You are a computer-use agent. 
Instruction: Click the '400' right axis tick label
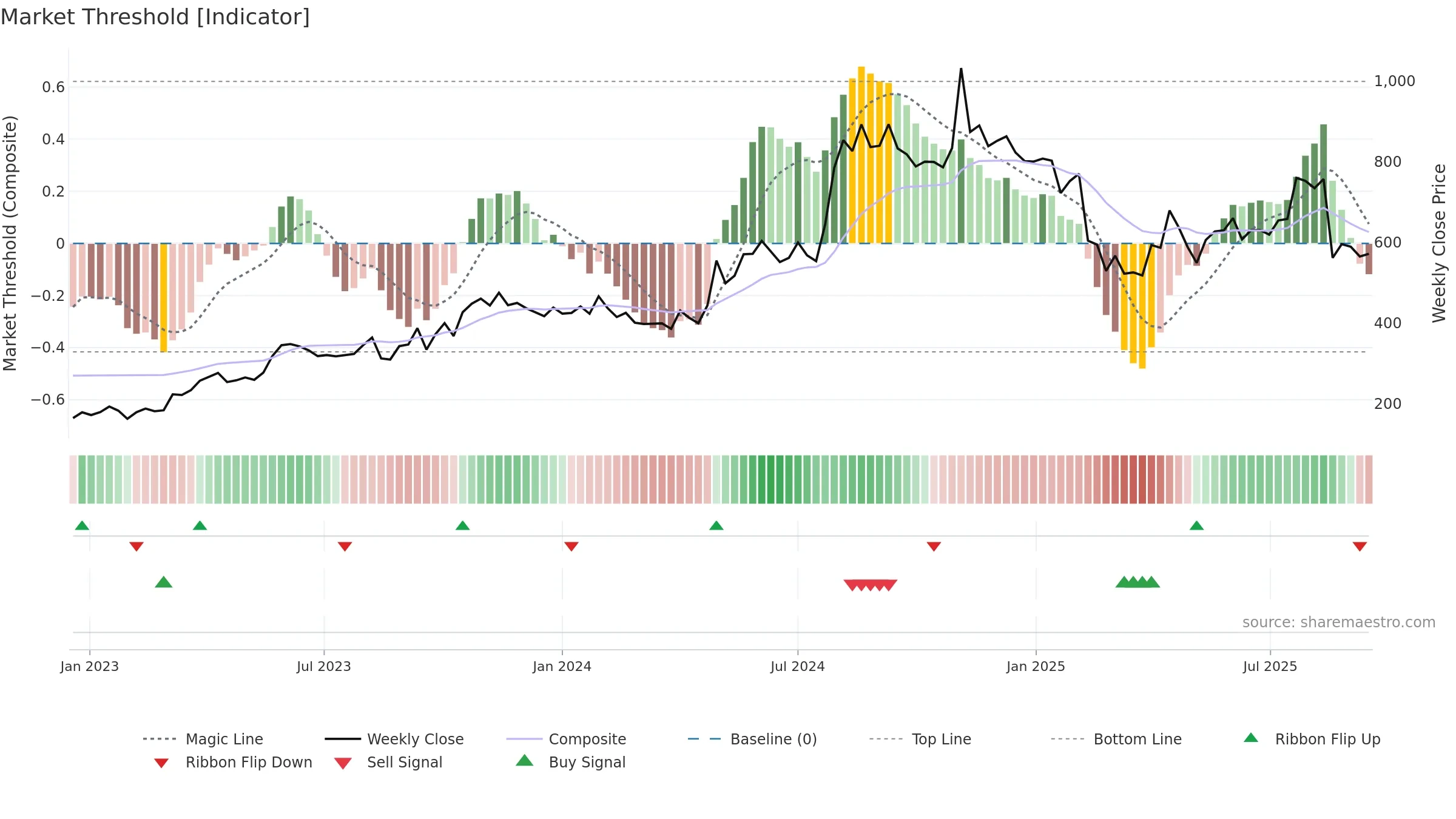[x=1388, y=323]
